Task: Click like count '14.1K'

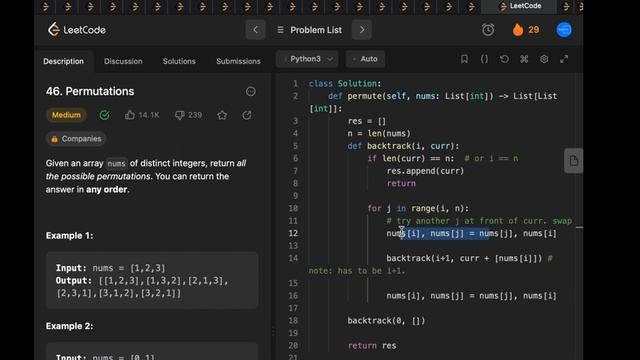Action: click(149, 115)
